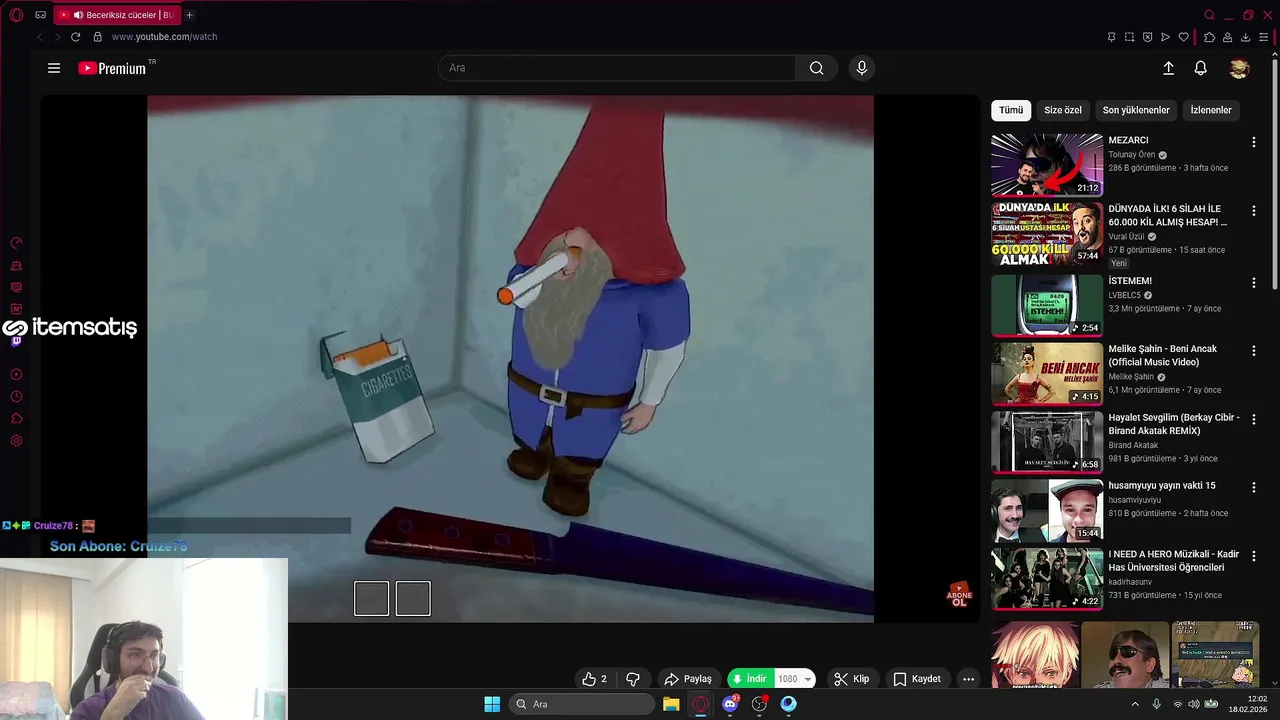Open the clock showing 12:02
Image resolution: width=1280 pixels, height=720 pixels.
click(x=1249, y=704)
